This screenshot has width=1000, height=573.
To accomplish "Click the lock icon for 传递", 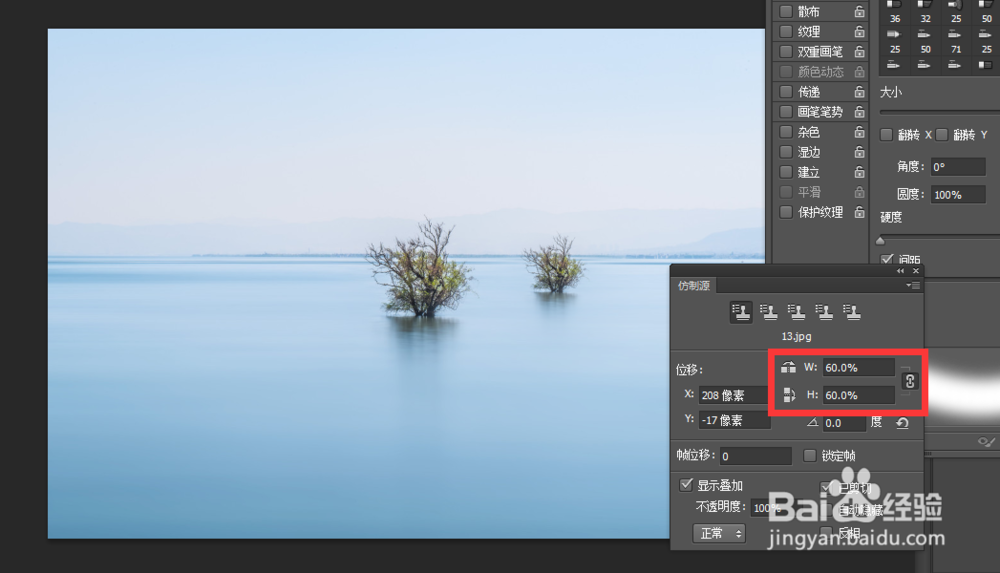I will [859, 92].
